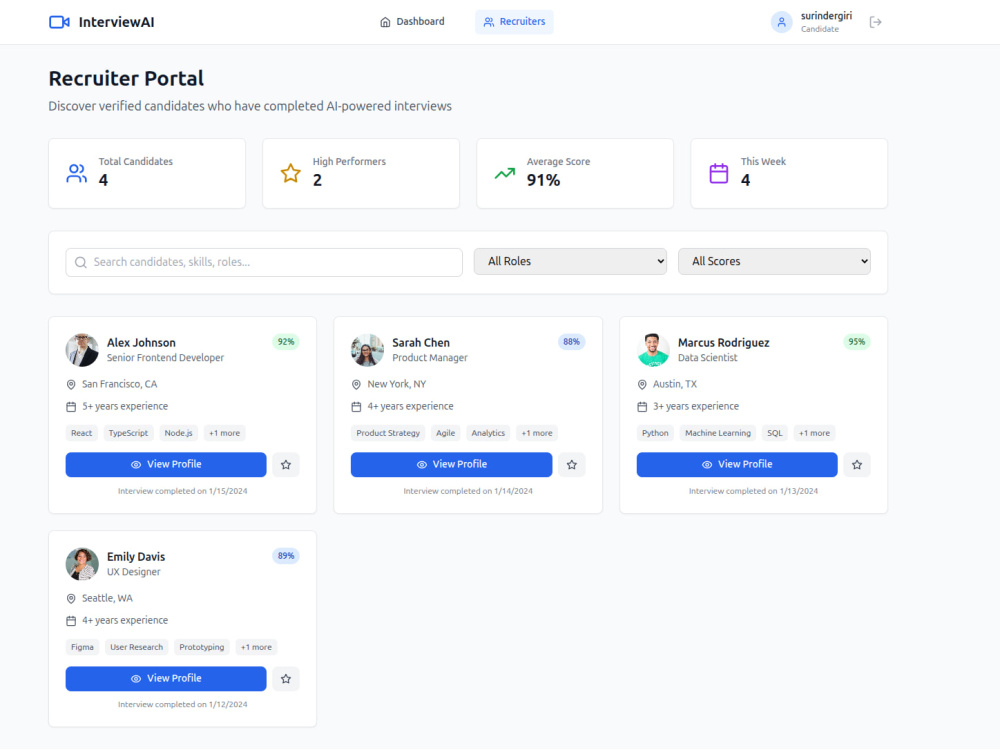
Task: Click Marcus Rodriguez's profile photo
Action: pyautogui.click(x=653, y=350)
